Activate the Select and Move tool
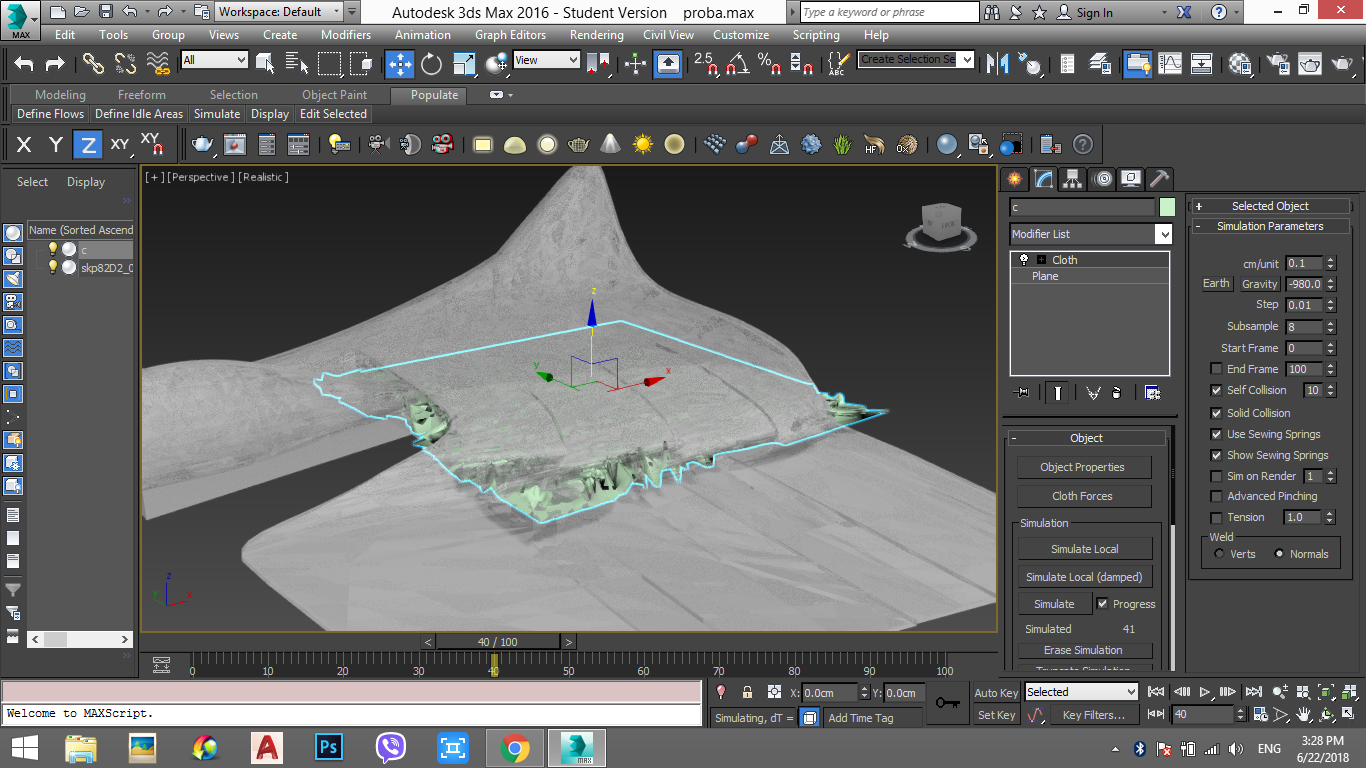The image size is (1366, 768). coord(400,64)
